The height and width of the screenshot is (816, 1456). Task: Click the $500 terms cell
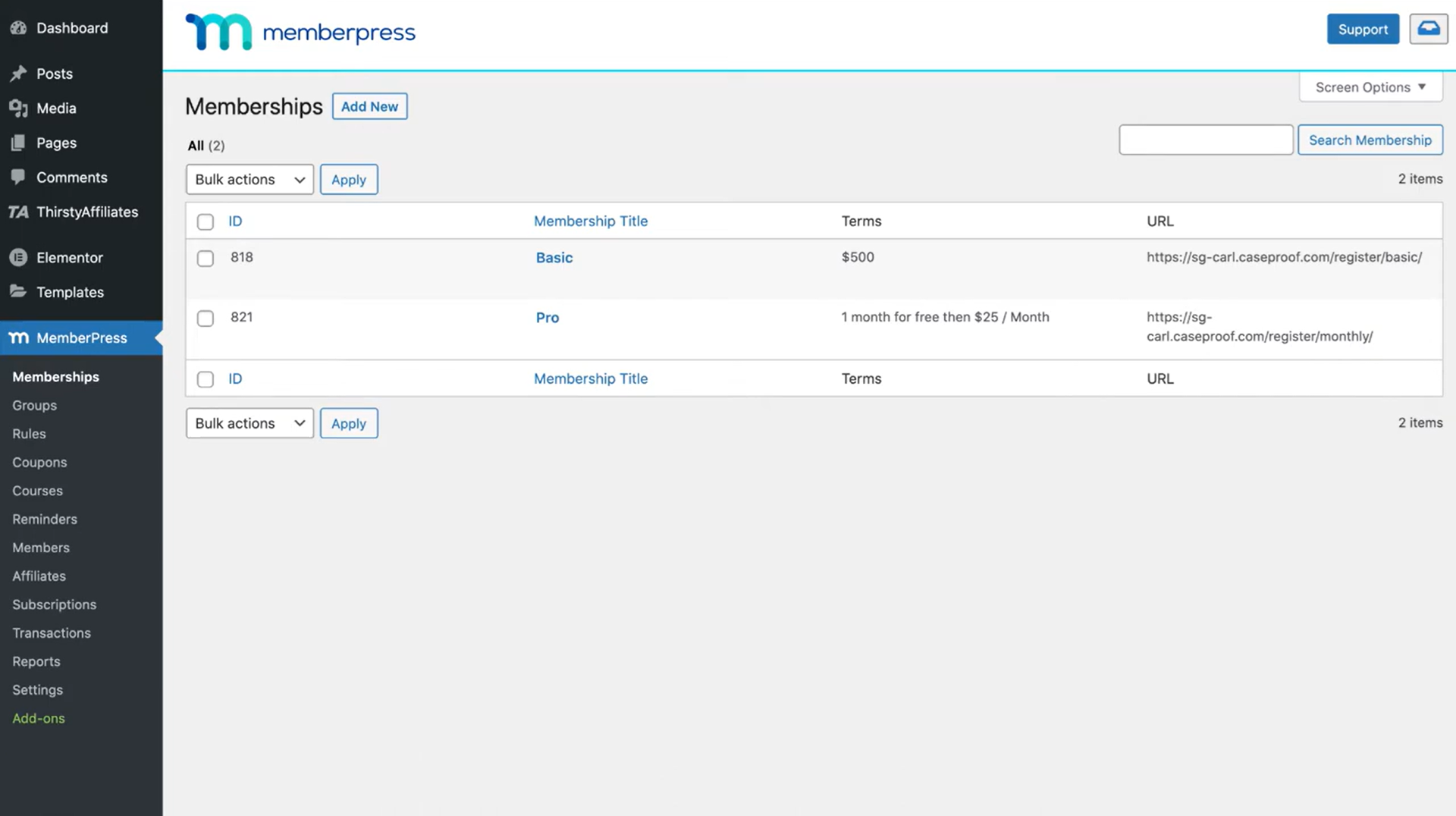[858, 257]
